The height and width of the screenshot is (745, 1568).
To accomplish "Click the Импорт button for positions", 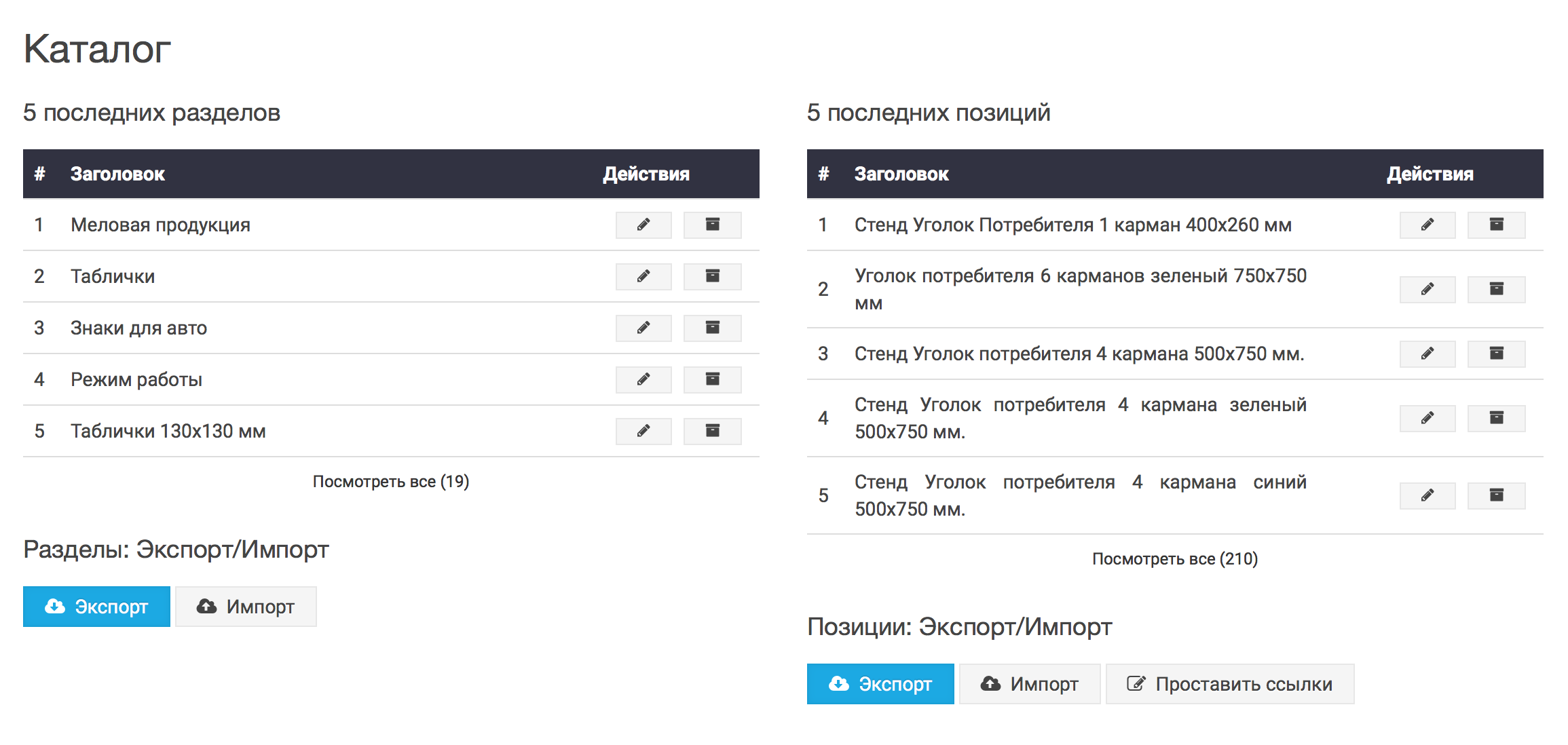I will coord(1030,684).
